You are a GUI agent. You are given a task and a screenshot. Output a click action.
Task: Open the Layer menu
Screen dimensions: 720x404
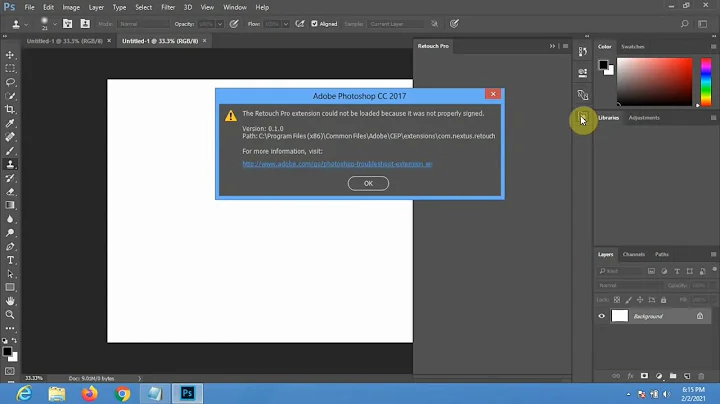pyautogui.click(x=96, y=7)
